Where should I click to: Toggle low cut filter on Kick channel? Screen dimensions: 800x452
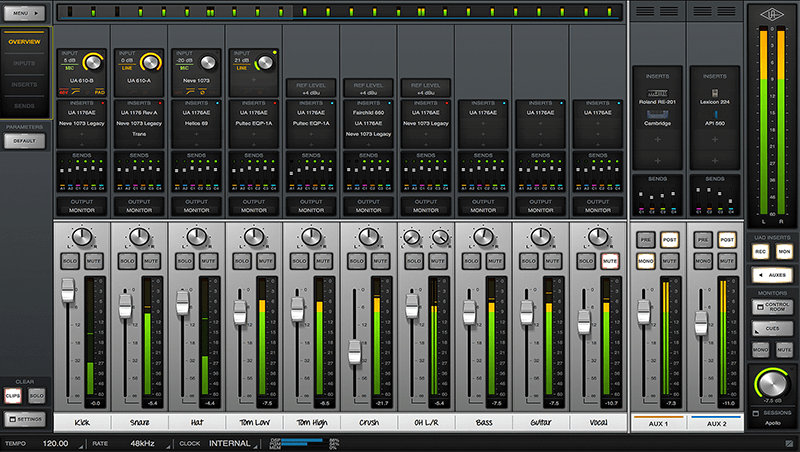point(76,92)
